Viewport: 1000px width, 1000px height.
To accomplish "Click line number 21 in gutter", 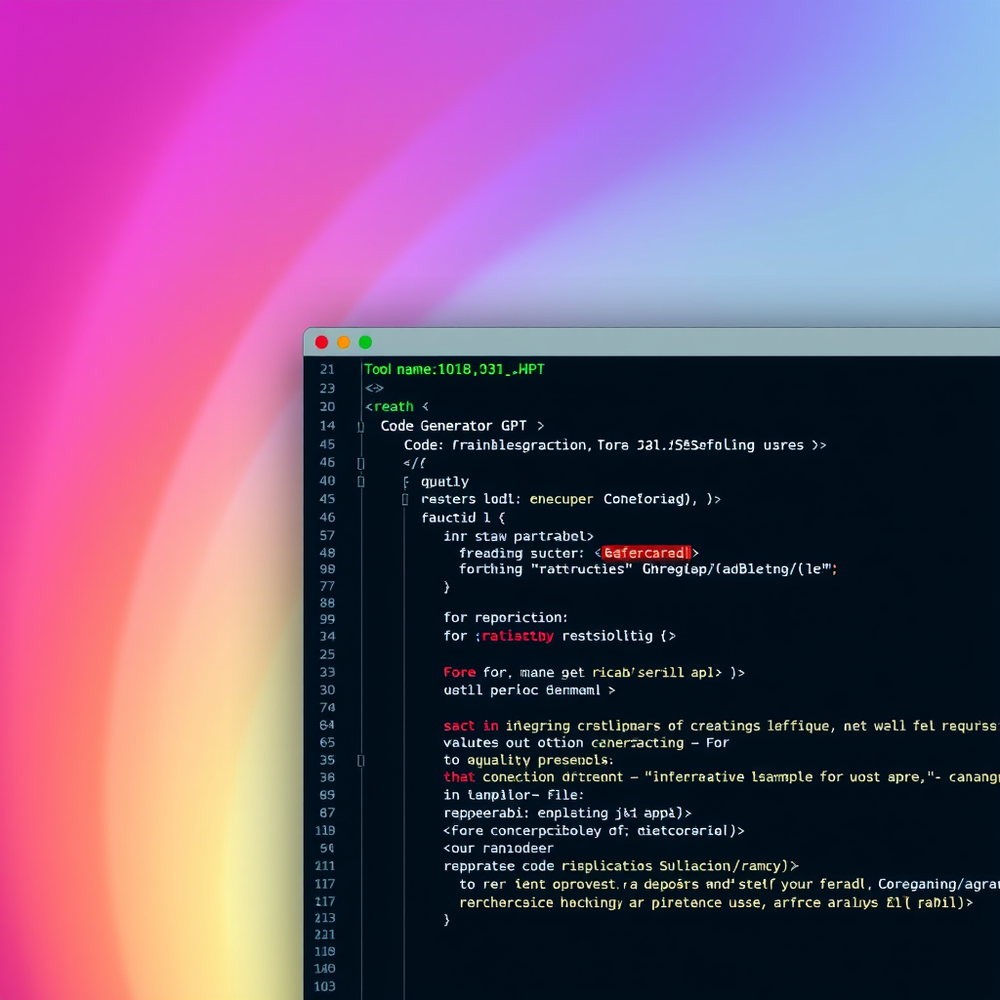I will (327, 370).
